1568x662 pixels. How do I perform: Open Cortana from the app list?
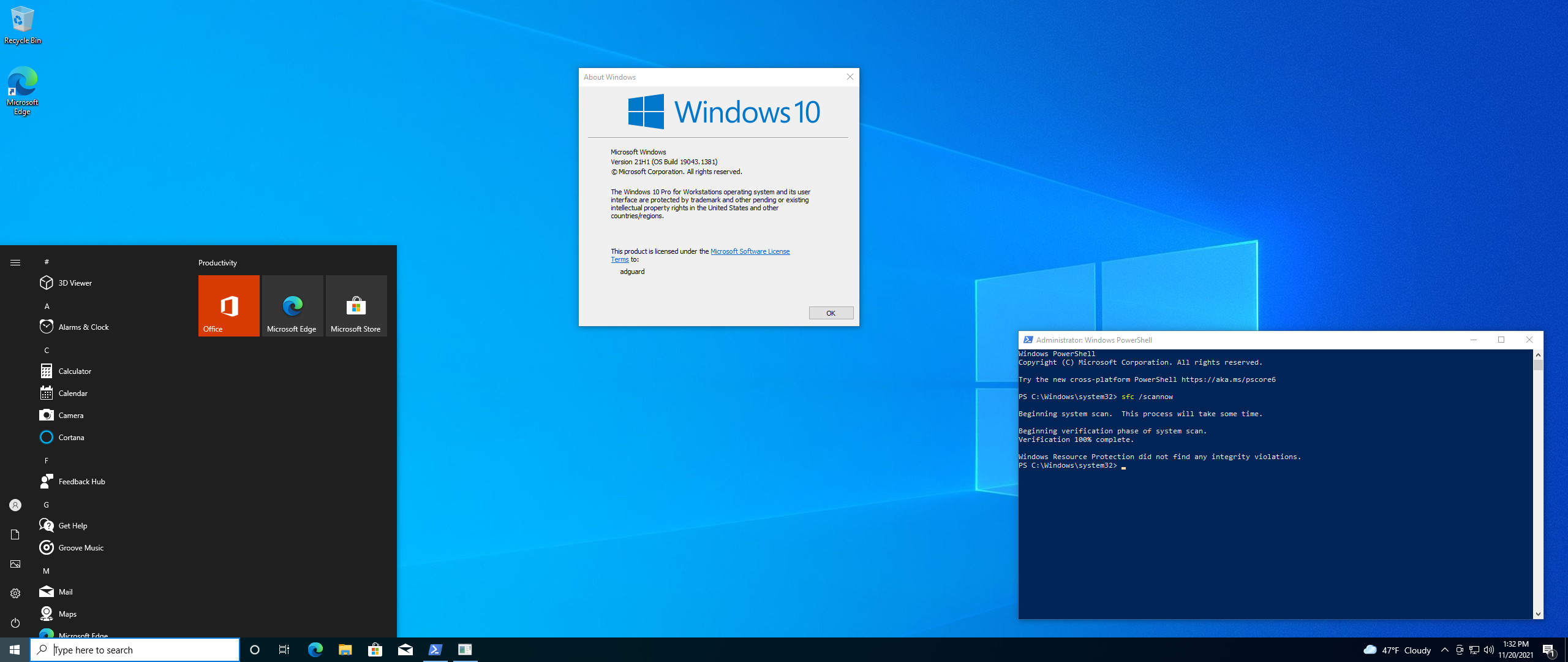[x=110, y=437]
